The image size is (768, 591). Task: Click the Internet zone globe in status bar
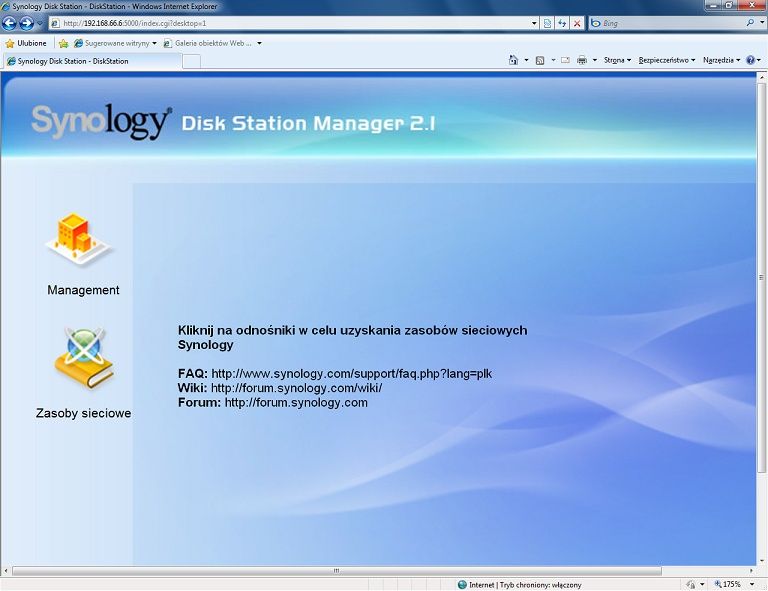tap(462, 585)
